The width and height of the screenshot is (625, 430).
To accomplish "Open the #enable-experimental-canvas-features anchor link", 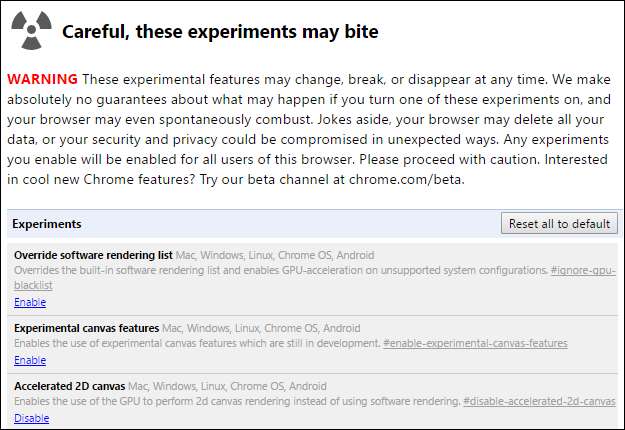I will coord(475,344).
